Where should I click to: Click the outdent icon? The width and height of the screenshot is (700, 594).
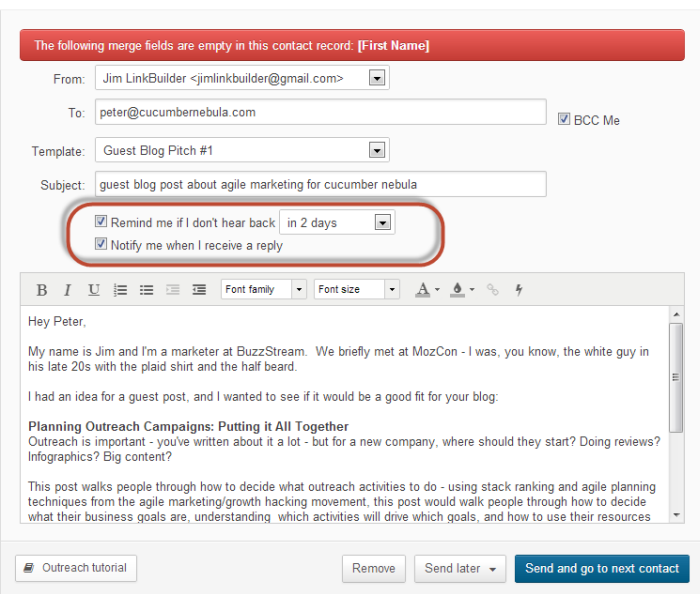[x=173, y=290]
